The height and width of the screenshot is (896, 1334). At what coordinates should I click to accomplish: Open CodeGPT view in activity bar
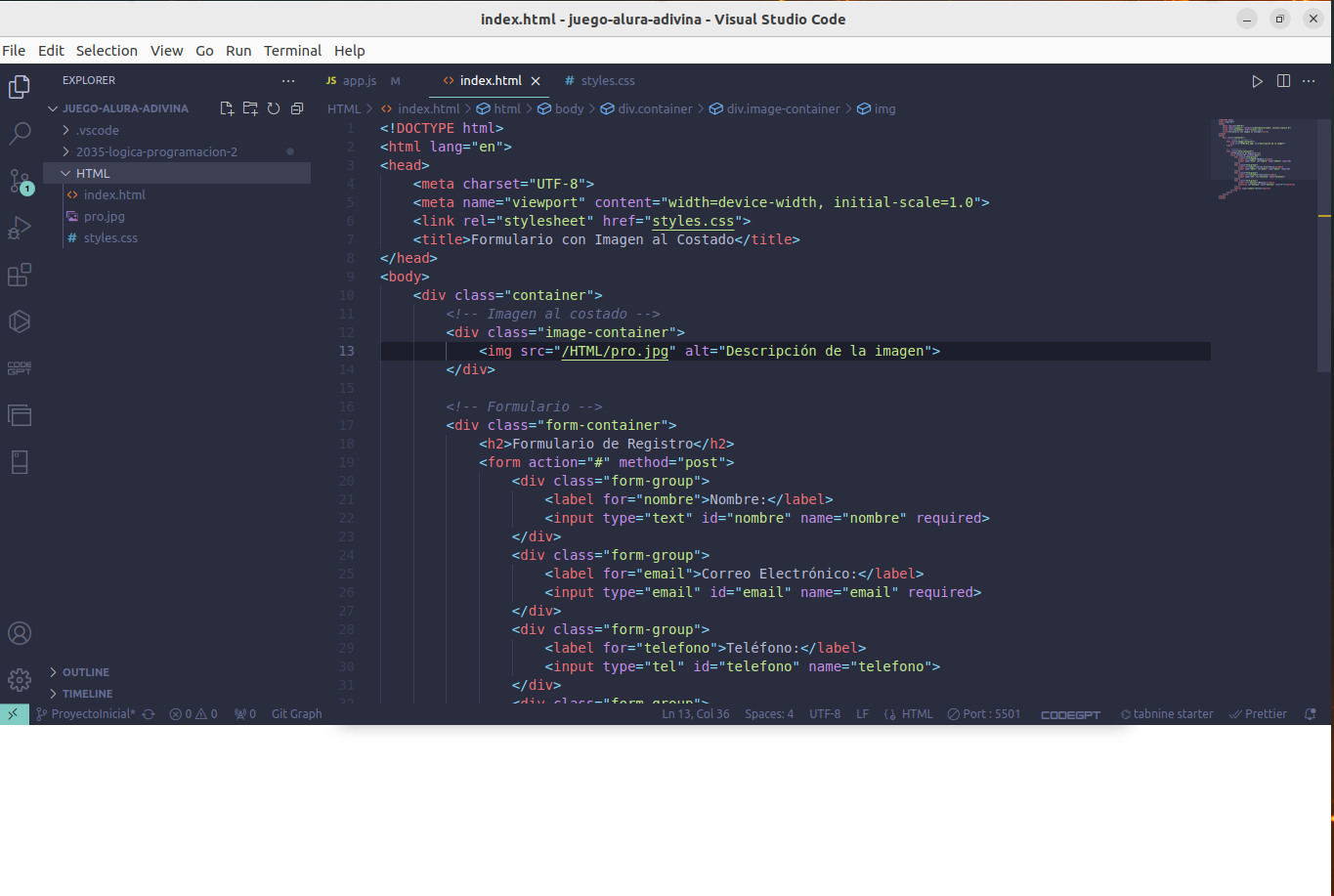pos(20,368)
